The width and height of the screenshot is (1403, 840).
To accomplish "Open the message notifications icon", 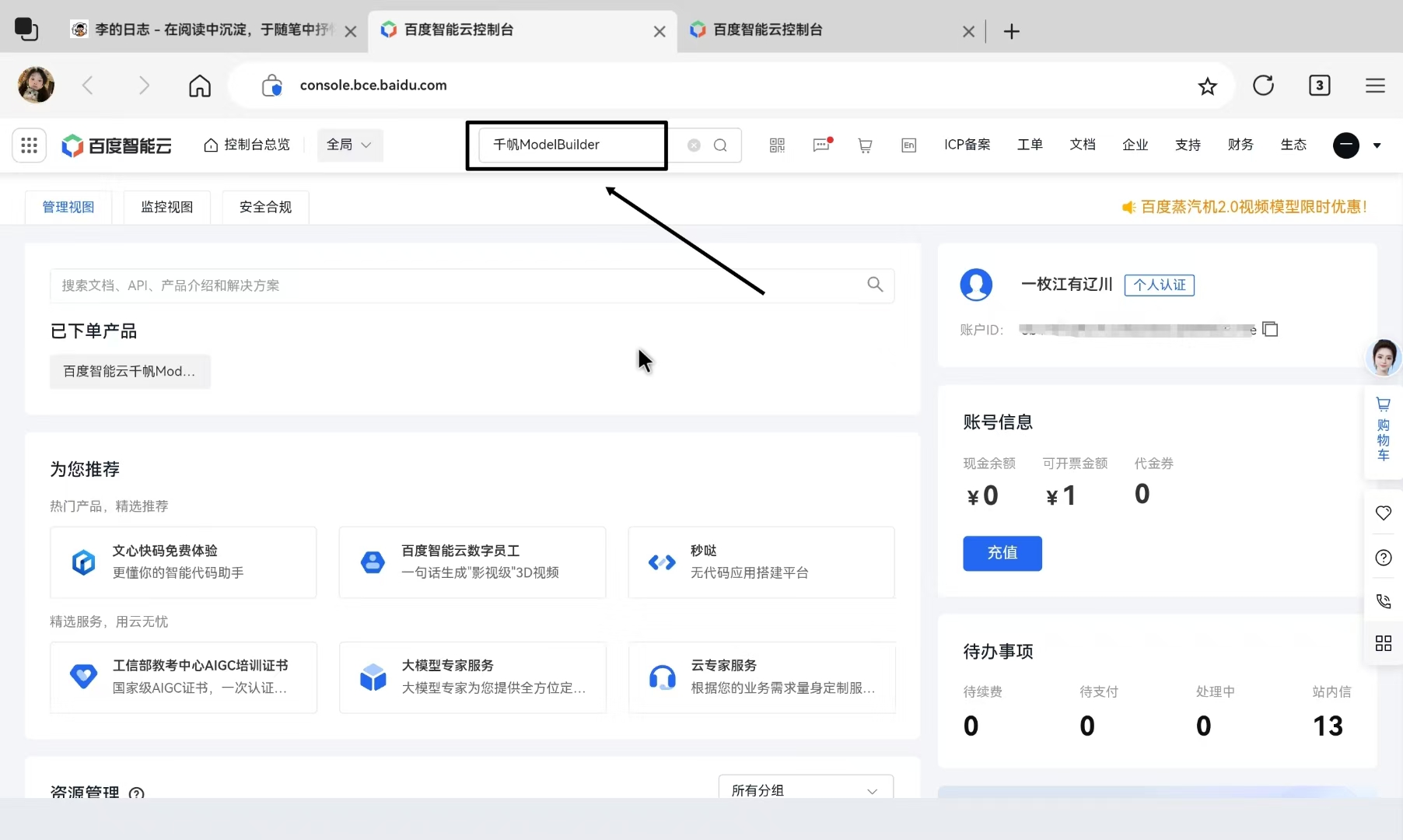I will coord(822,145).
